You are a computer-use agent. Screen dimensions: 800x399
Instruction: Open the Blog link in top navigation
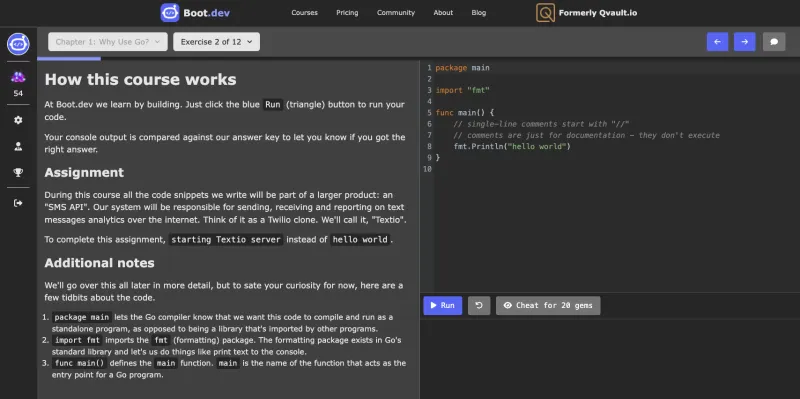pos(479,13)
